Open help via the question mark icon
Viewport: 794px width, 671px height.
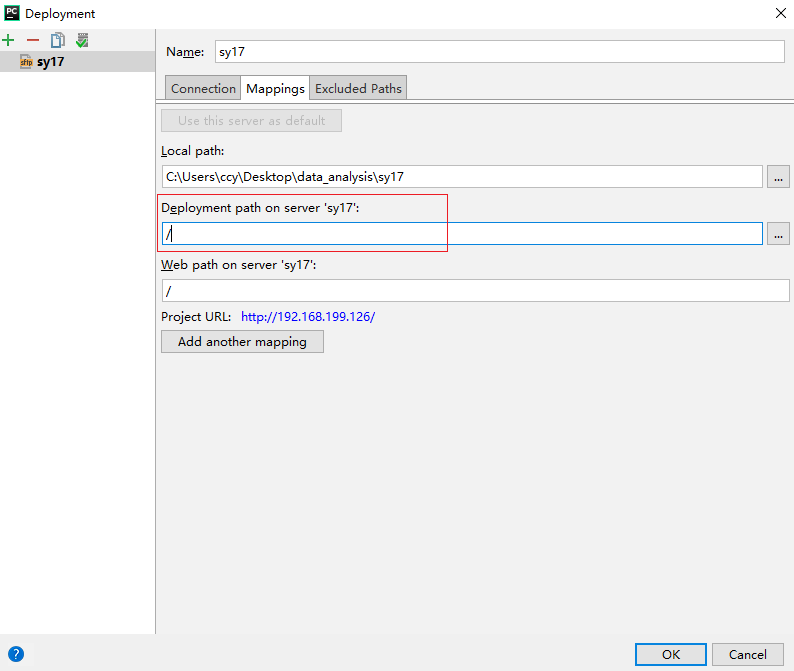tap(15, 655)
